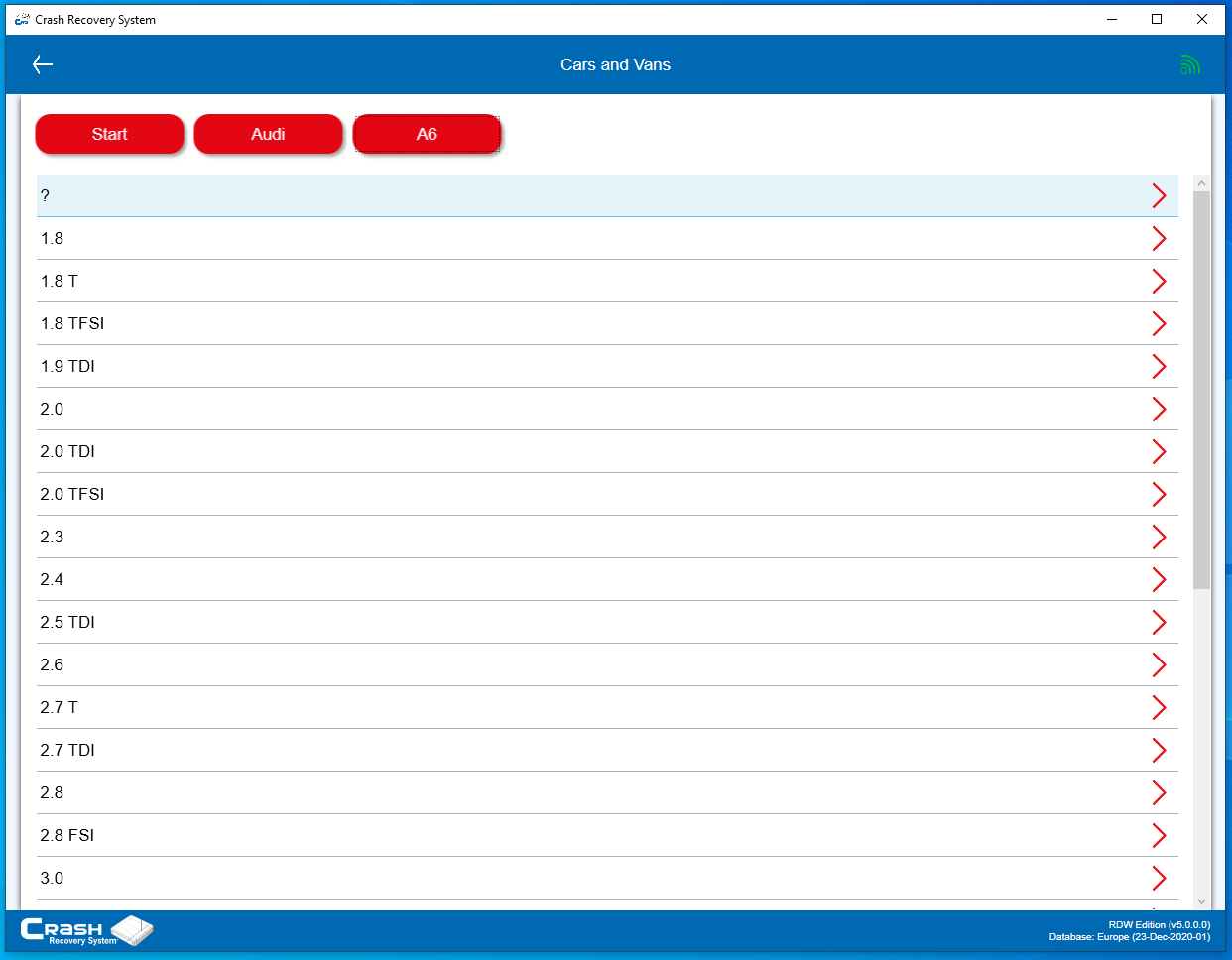This screenshot has width=1232, height=960.
Task: Click the scrollbar down arrow
Action: pyautogui.click(x=1201, y=901)
